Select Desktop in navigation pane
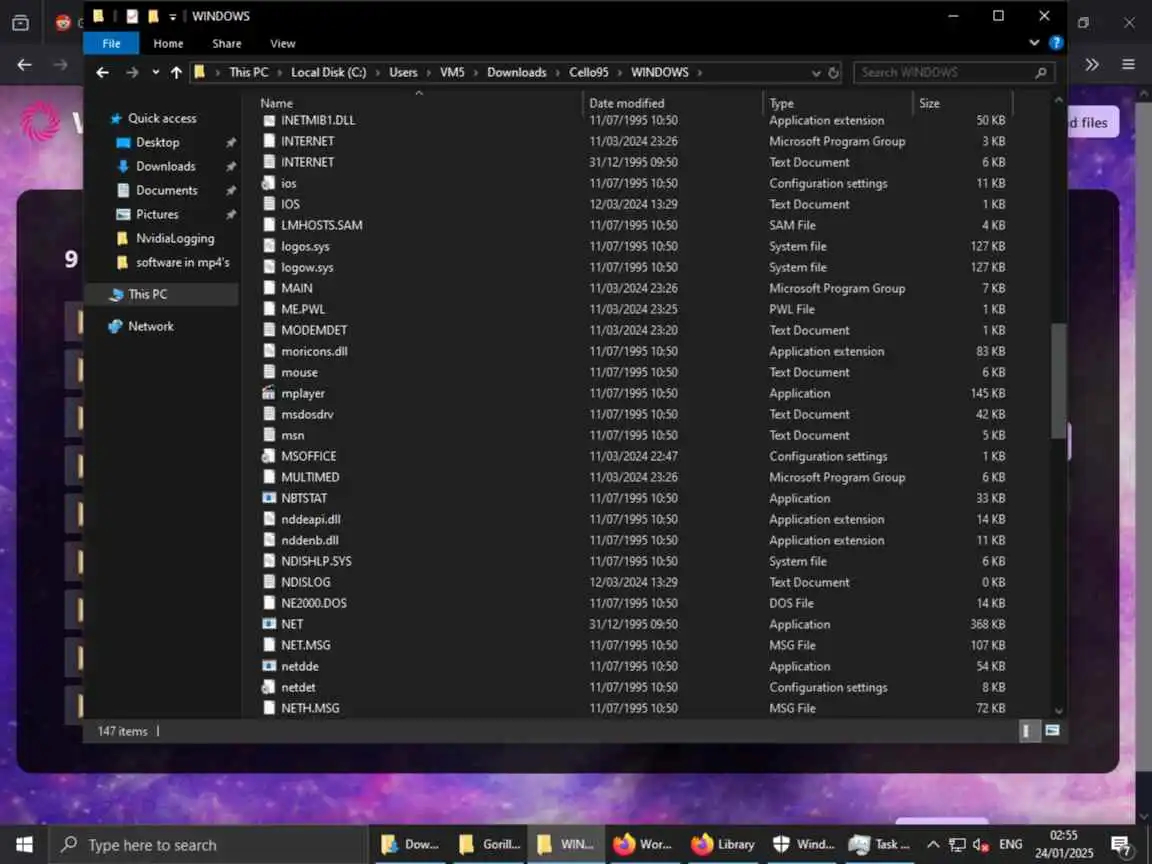The image size is (1152, 864). pos(157,143)
